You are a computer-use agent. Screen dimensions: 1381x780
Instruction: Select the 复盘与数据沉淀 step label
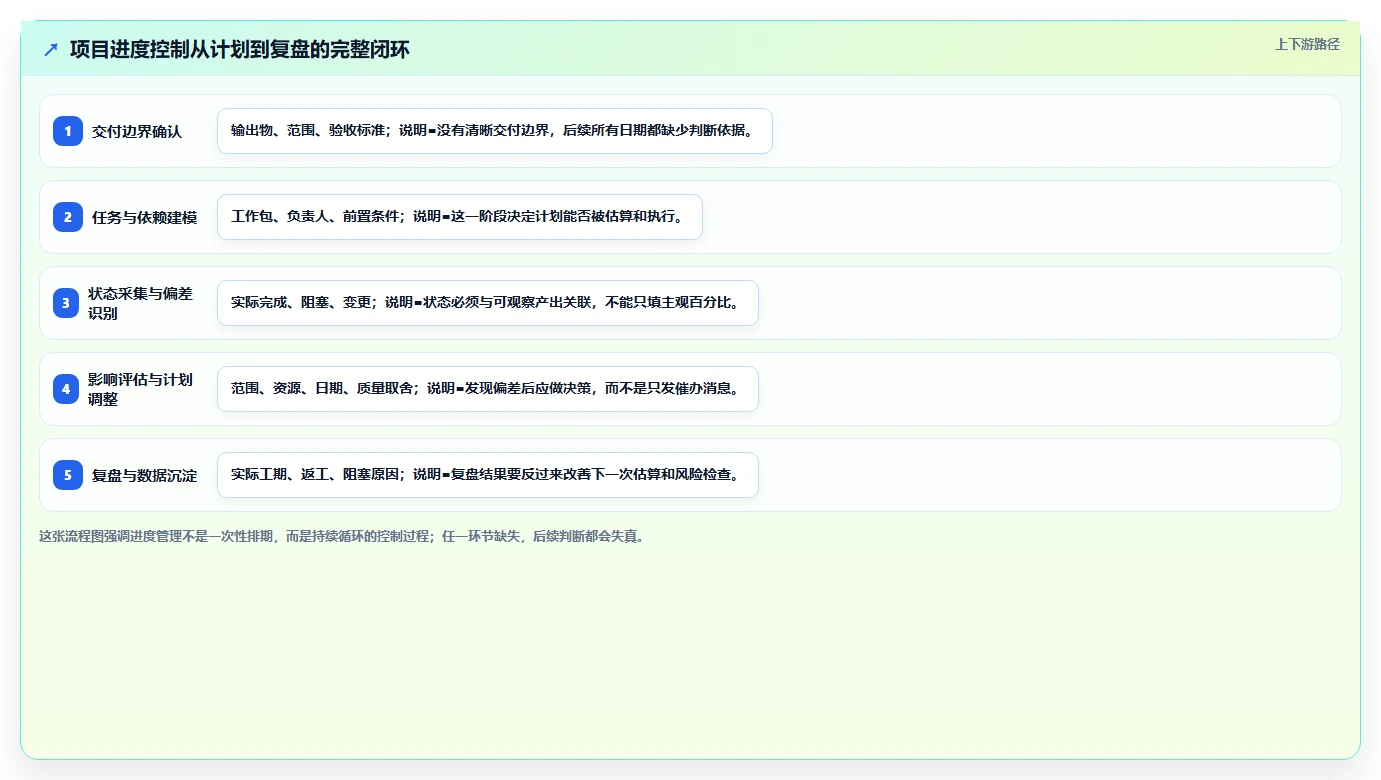click(x=144, y=475)
